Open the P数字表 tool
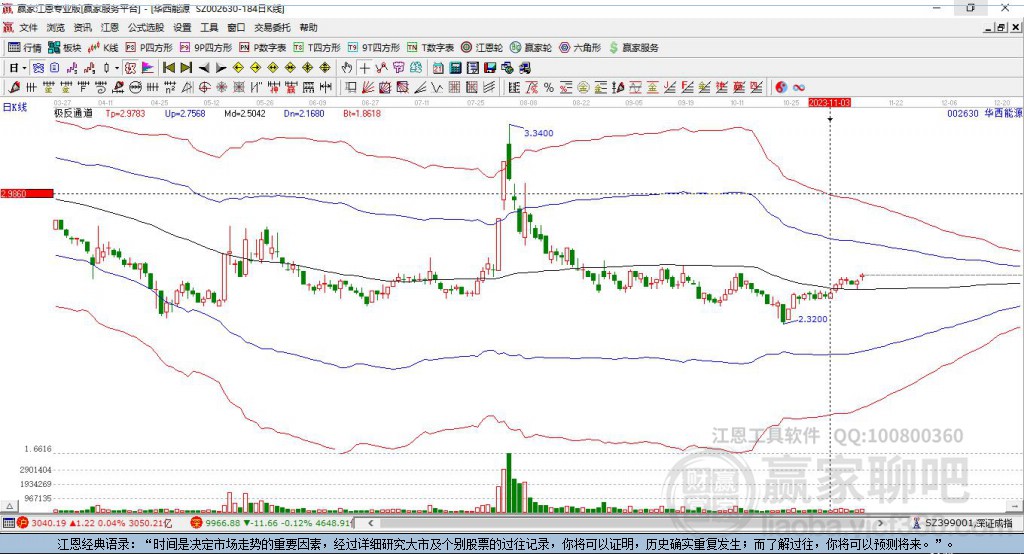The image size is (1024, 554). click(263, 48)
